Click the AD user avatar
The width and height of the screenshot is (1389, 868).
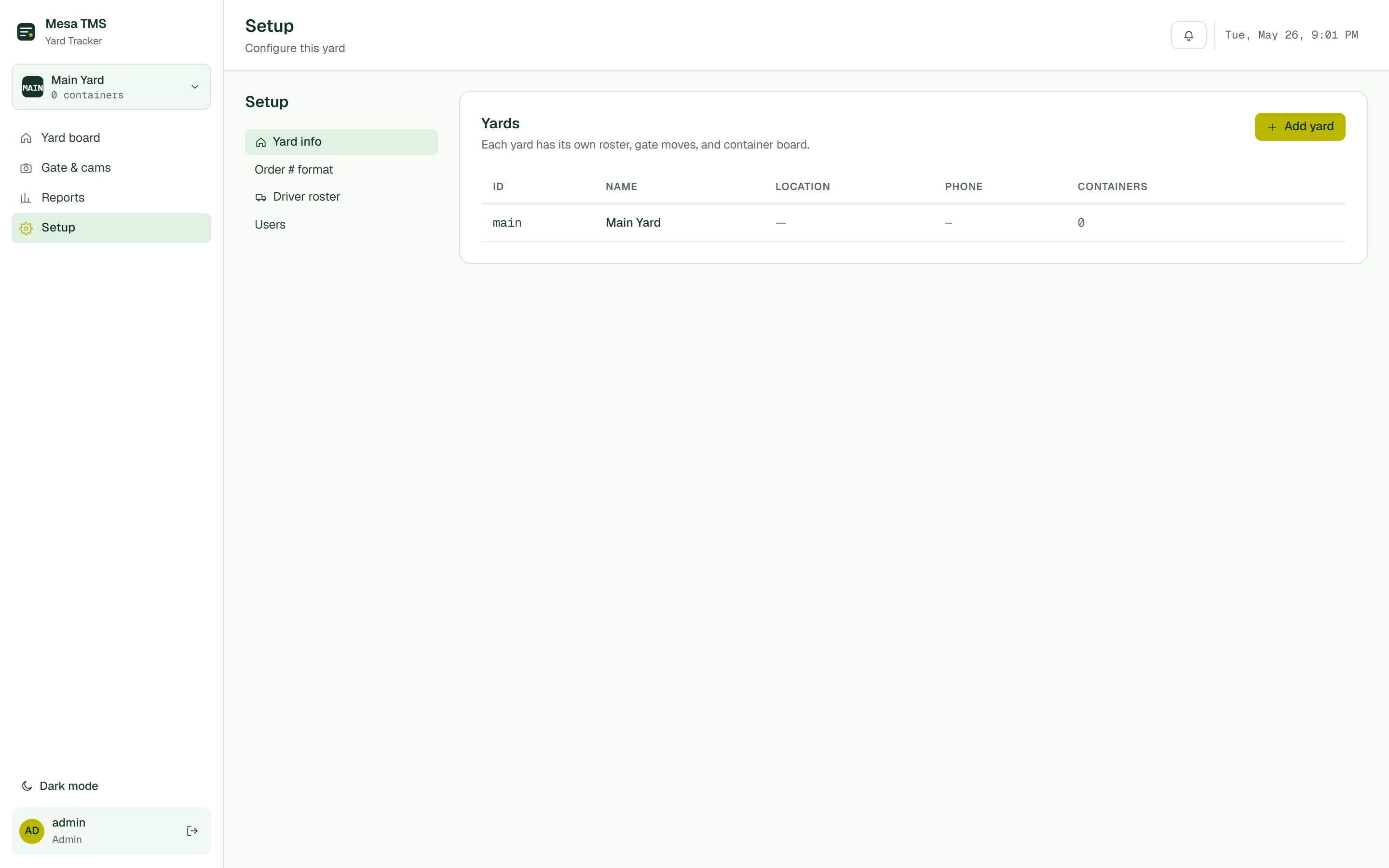click(x=32, y=831)
